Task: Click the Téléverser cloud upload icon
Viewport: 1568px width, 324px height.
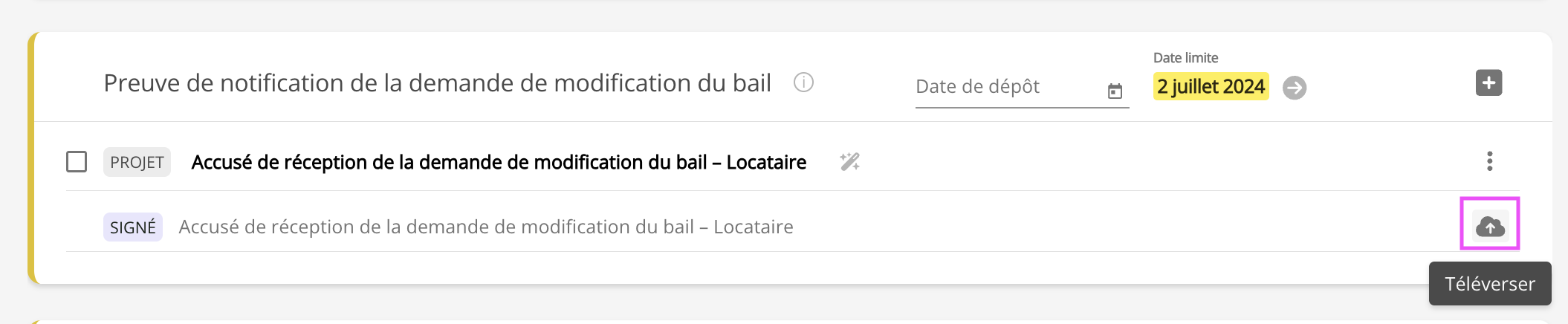Action: (x=1490, y=226)
